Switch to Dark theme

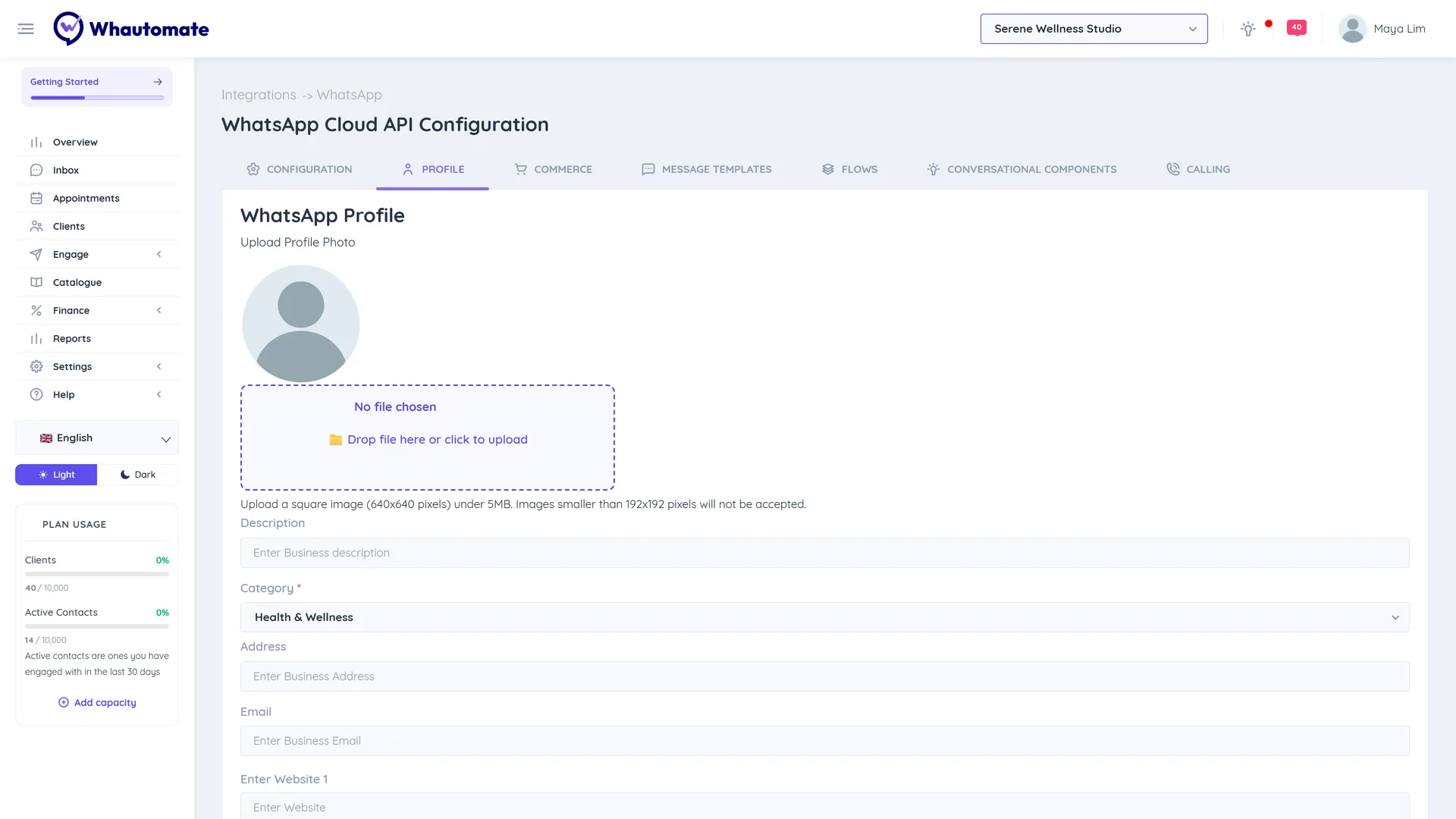[138, 475]
